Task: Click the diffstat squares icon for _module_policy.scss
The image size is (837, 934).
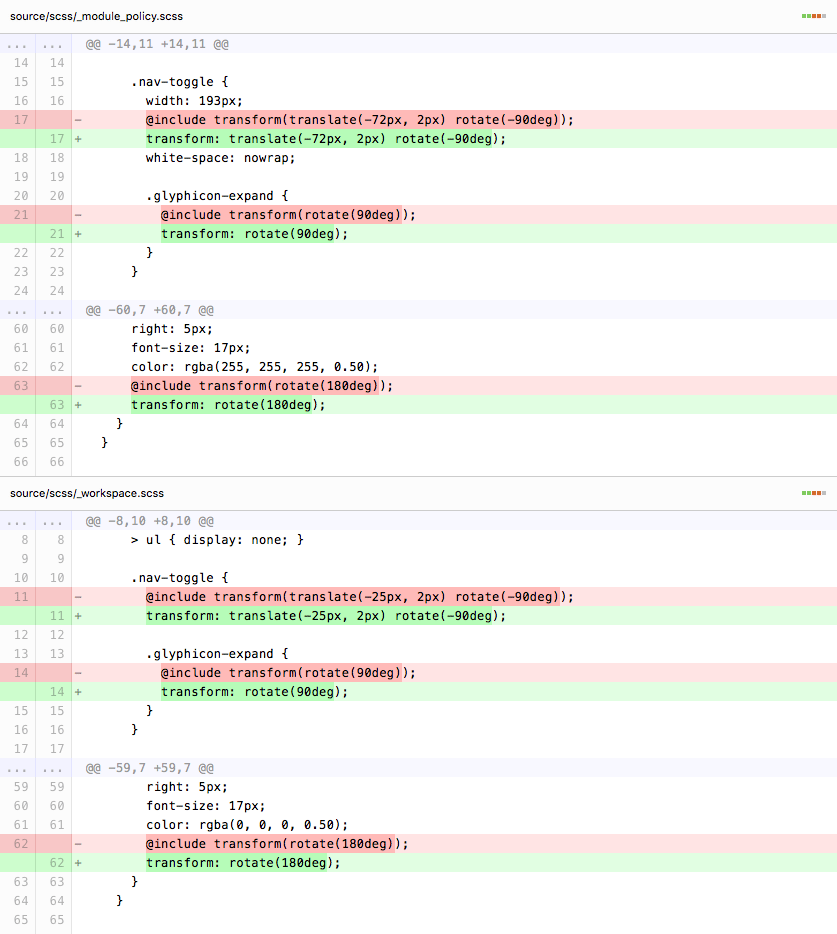Action: pos(814,16)
